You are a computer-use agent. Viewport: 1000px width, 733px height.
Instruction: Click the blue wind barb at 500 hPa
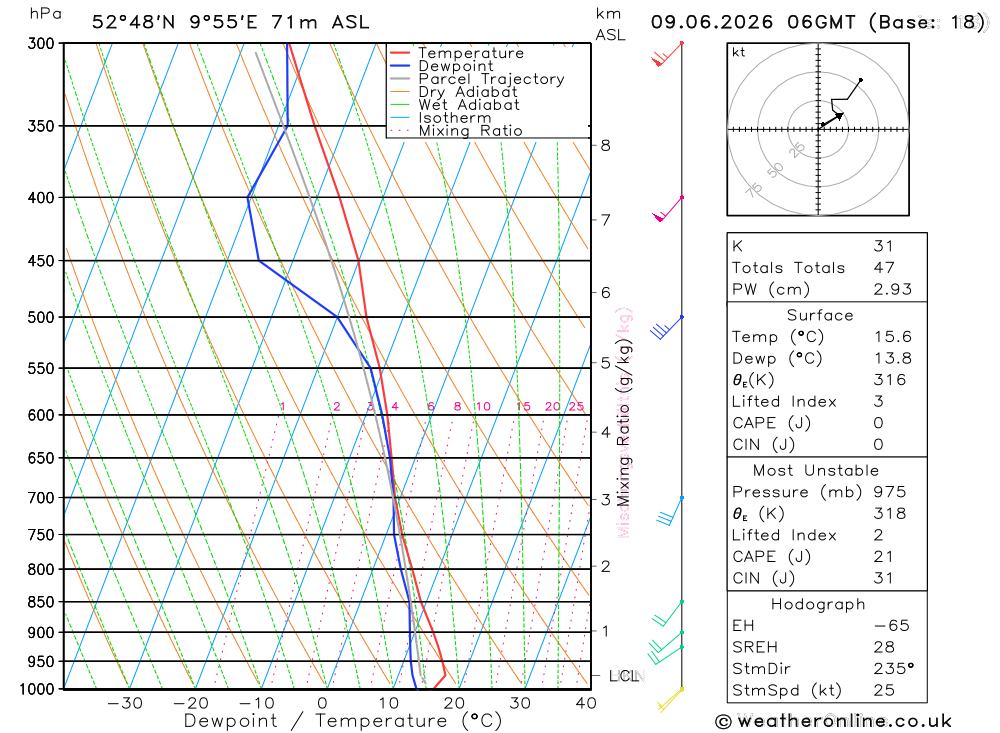click(x=666, y=327)
